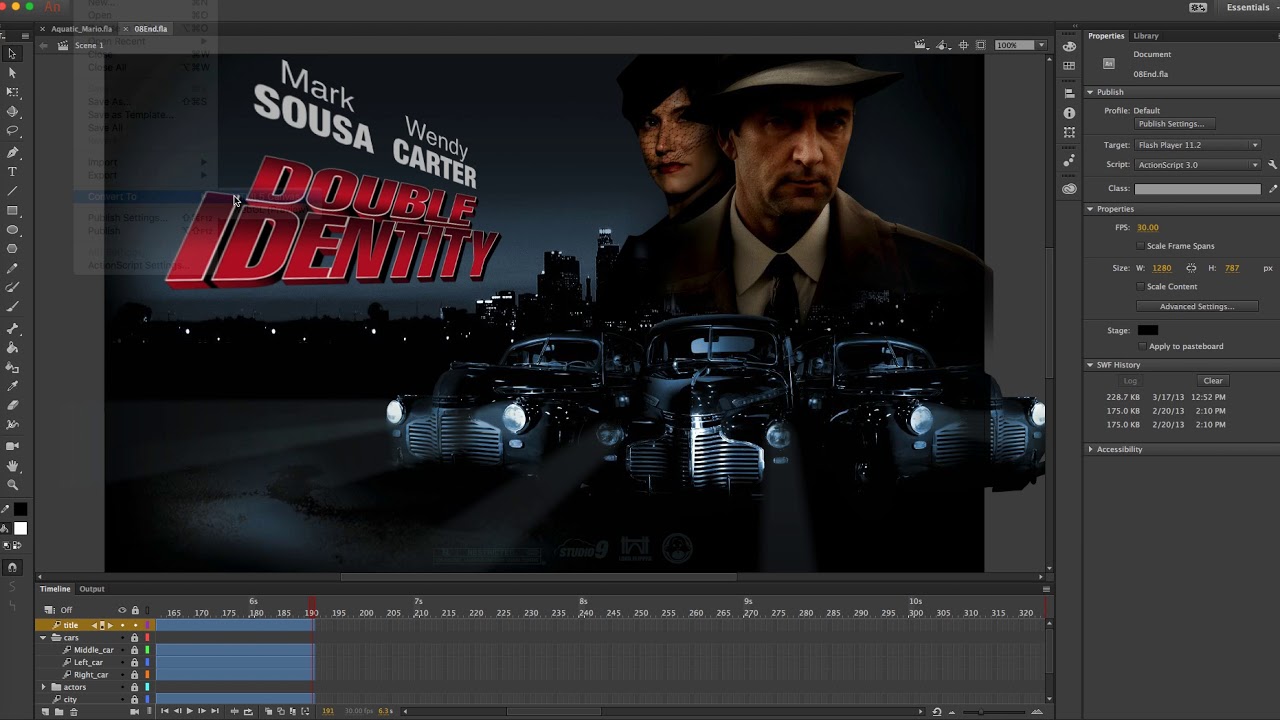
Task: Collapse the cars layer folder
Action: click(x=43, y=637)
